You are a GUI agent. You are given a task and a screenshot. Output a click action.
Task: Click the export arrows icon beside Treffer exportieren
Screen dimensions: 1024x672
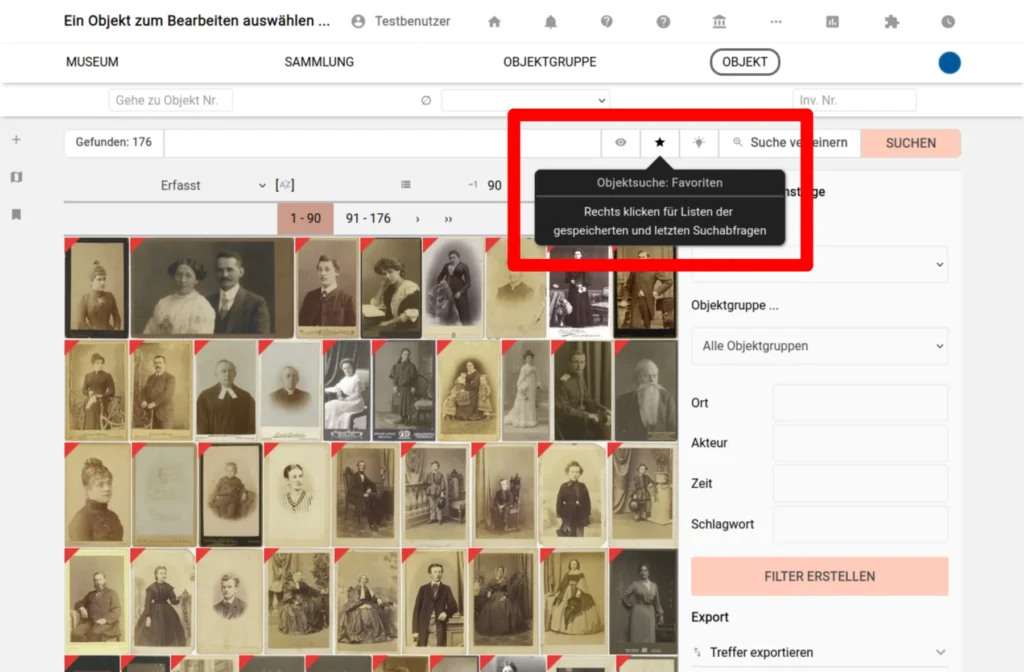[x=697, y=652]
